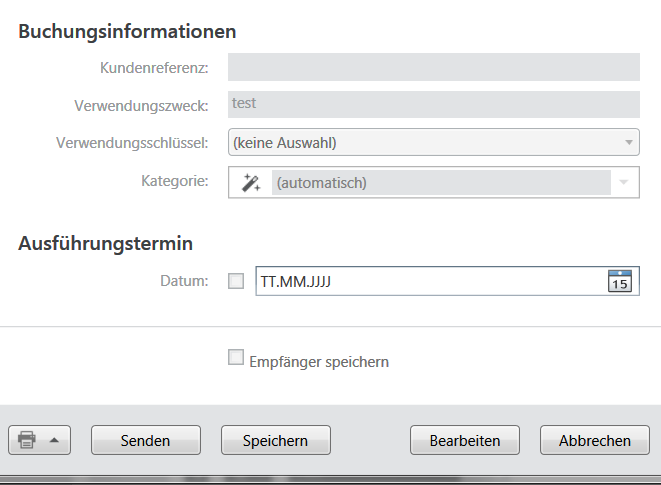Screen dimensions: 661x485
Task: Tick the Empfänger speichern checkbox
Action: (x=236, y=358)
